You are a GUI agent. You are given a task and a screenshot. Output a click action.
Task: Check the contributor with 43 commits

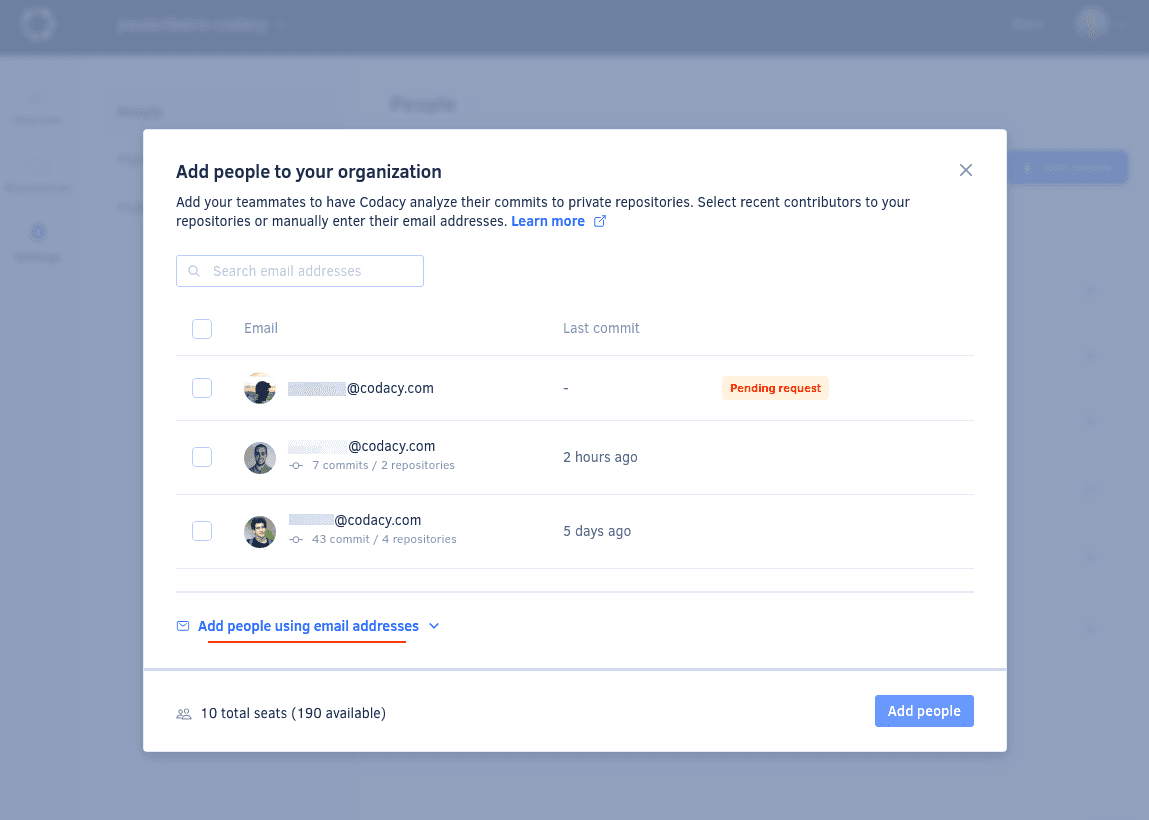click(202, 531)
